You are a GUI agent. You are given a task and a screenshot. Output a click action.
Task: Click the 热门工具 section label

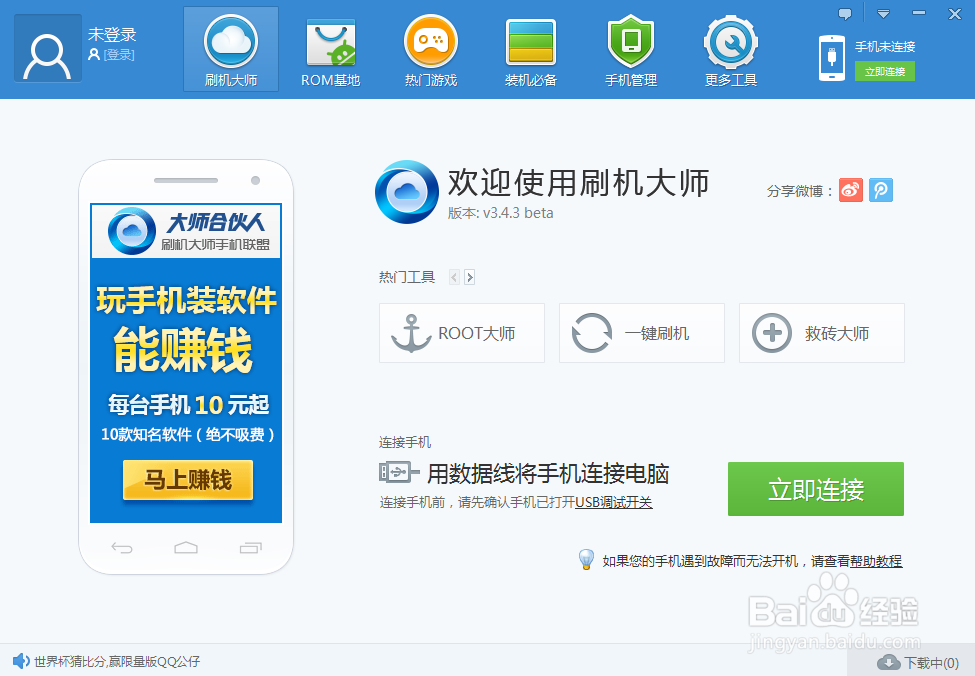tap(407, 277)
